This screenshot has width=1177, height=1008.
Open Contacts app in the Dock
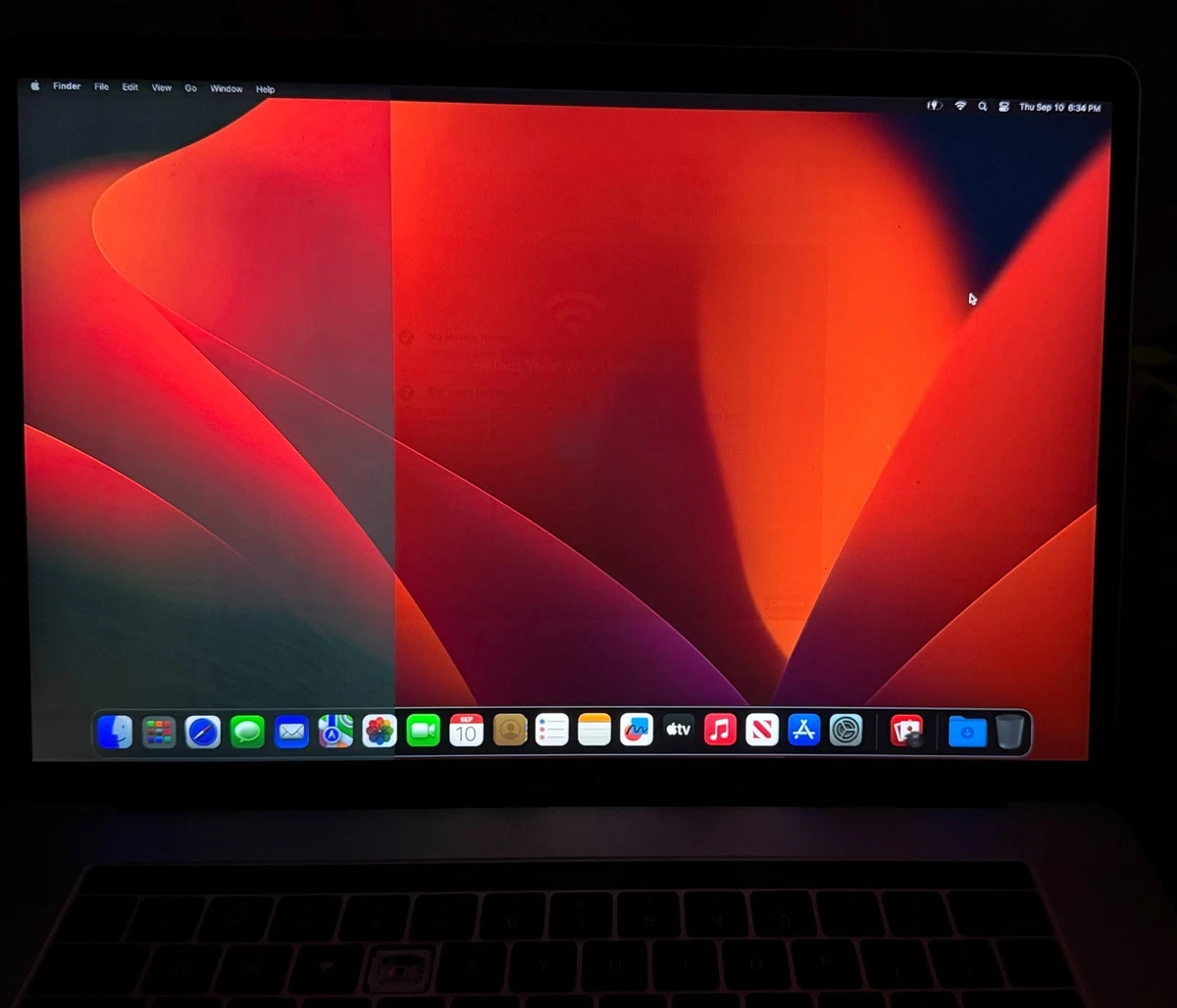(510, 730)
